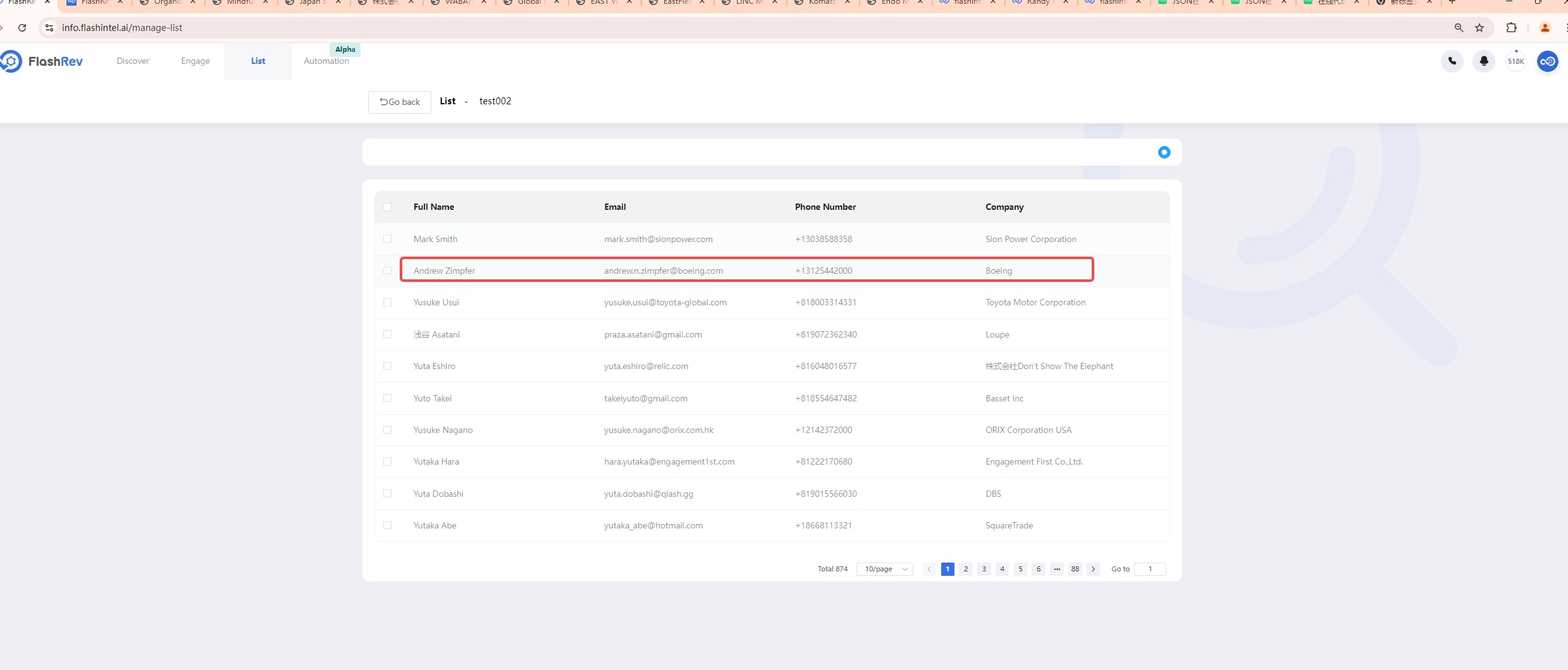
Task: Click the FlashRev logo
Action: point(42,61)
